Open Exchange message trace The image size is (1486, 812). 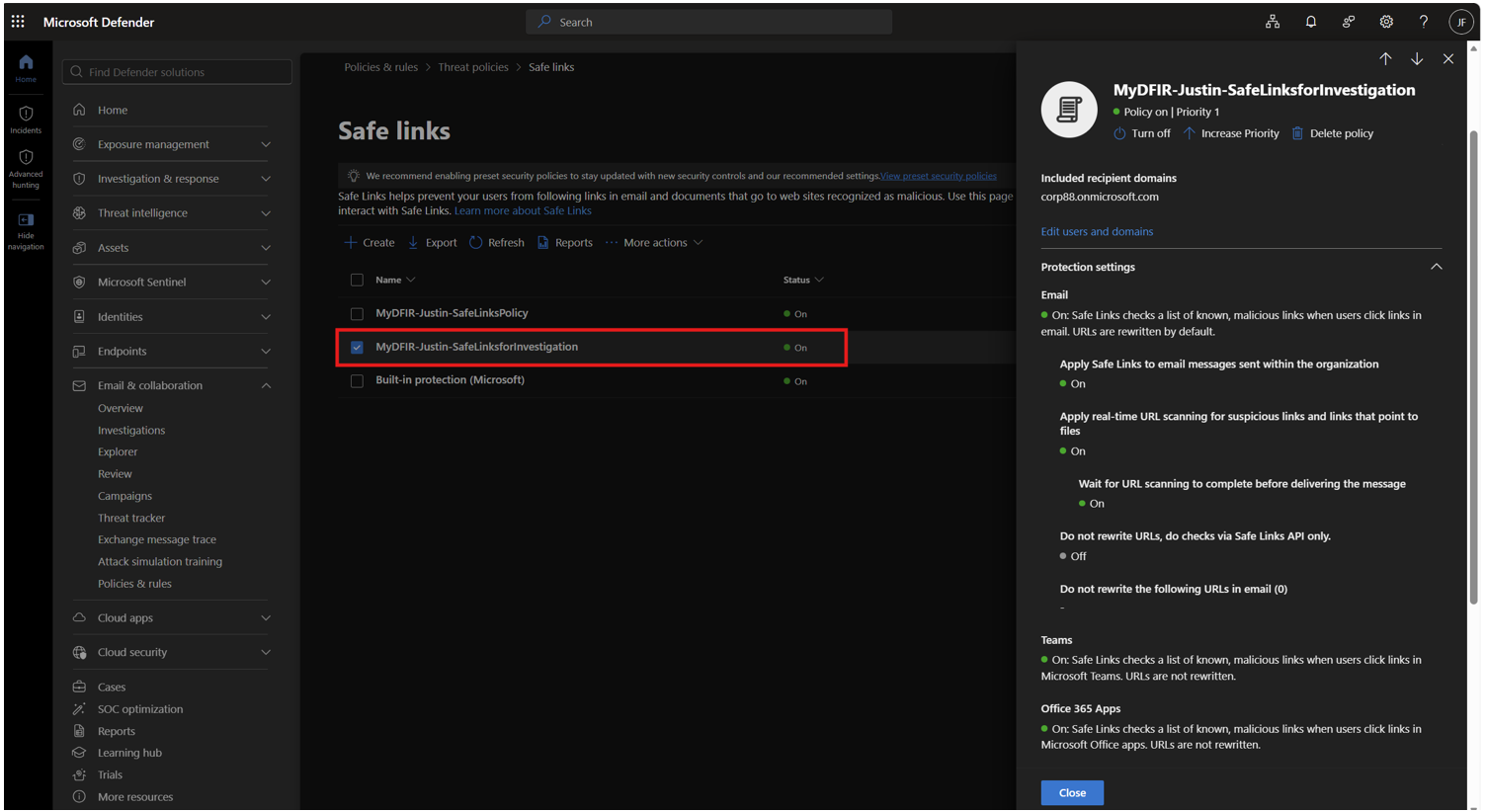click(157, 539)
